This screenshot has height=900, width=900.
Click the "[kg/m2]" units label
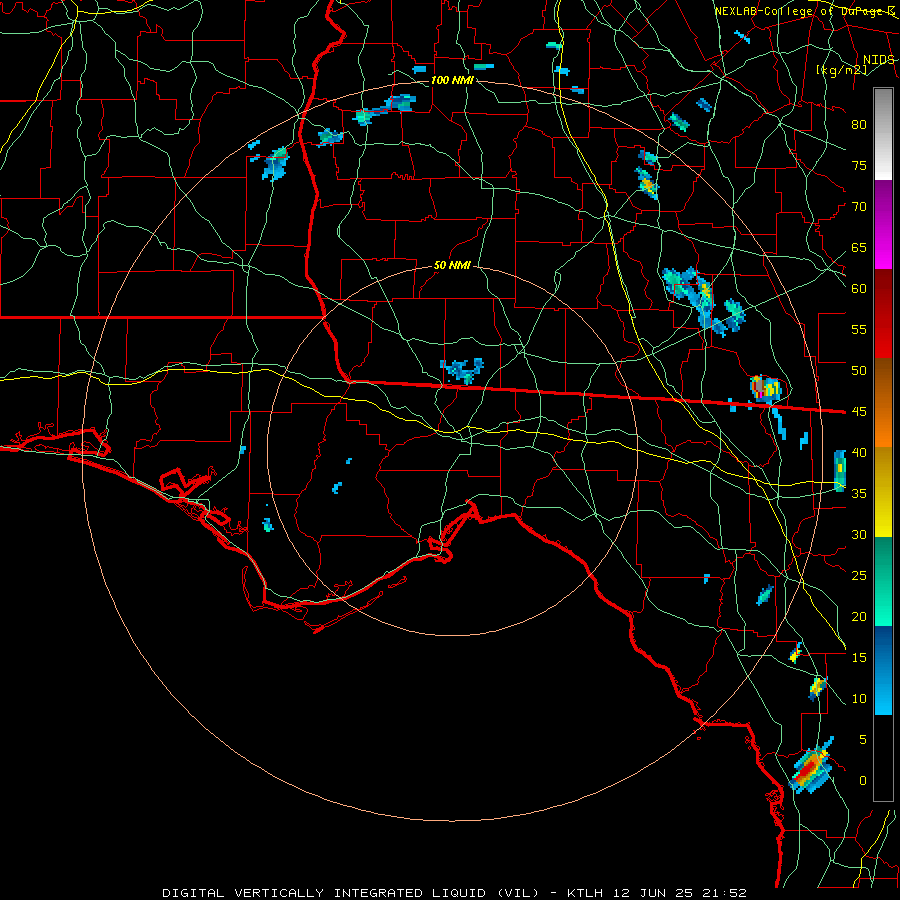[x=841, y=70]
